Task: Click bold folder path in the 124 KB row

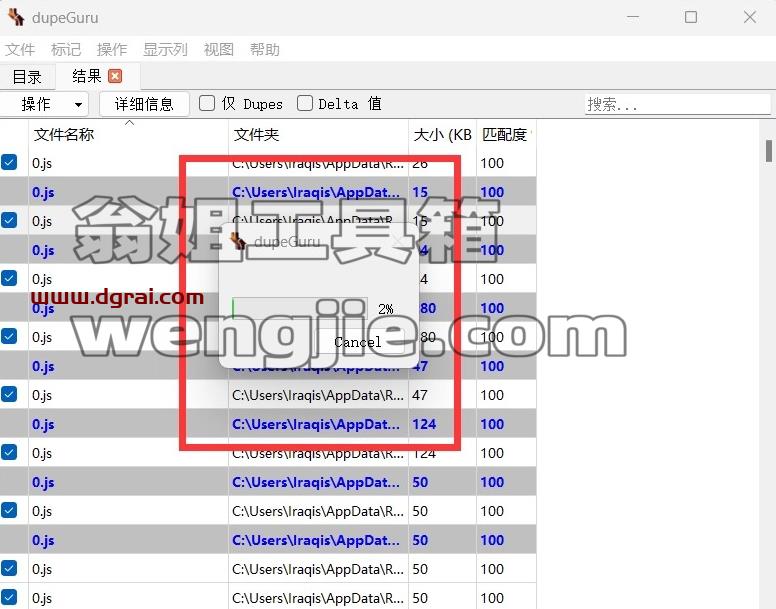Action: pyautogui.click(x=316, y=424)
